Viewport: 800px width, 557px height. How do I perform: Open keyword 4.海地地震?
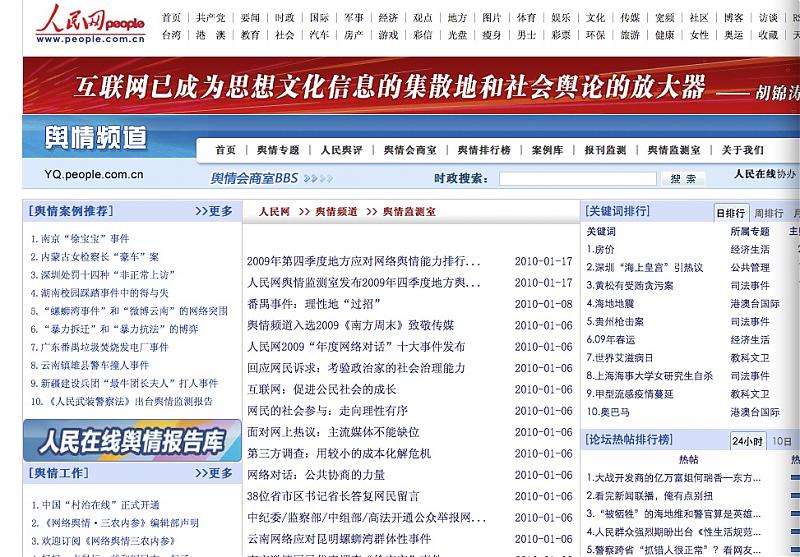(610, 303)
